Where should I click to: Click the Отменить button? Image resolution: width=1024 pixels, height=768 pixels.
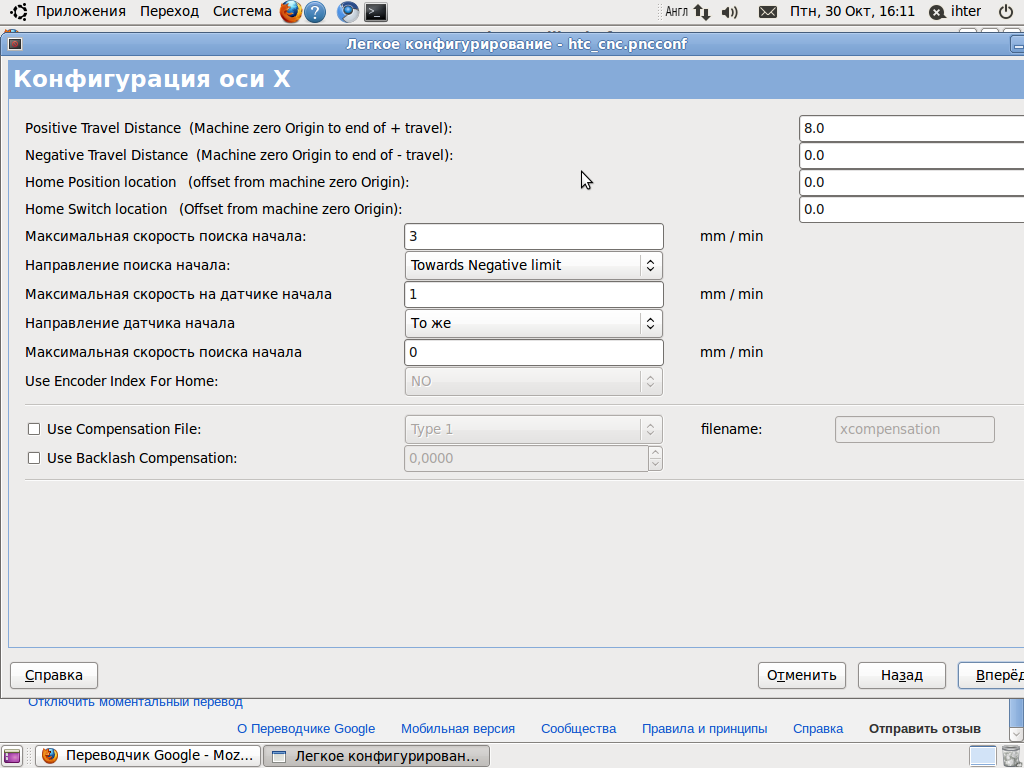click(x=801, y=675)
